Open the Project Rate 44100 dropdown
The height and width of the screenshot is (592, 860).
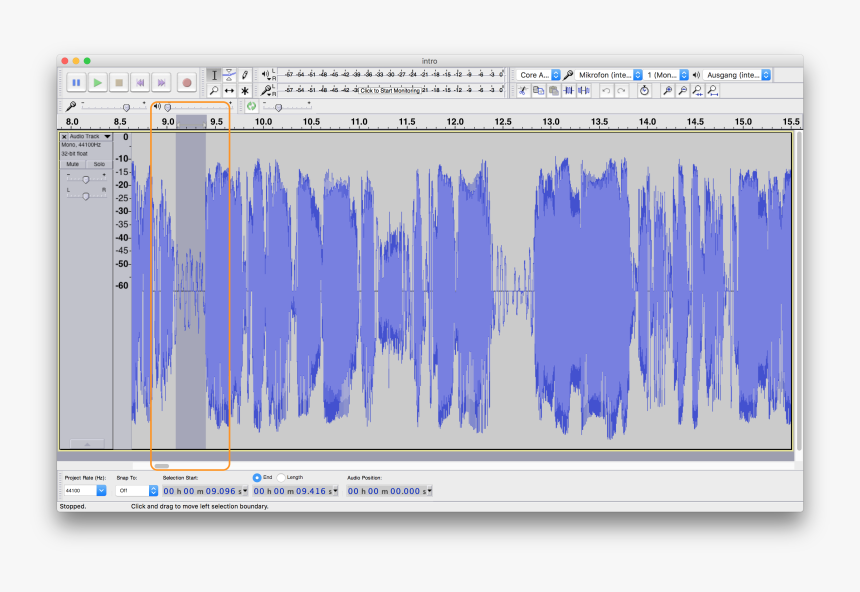101,490
